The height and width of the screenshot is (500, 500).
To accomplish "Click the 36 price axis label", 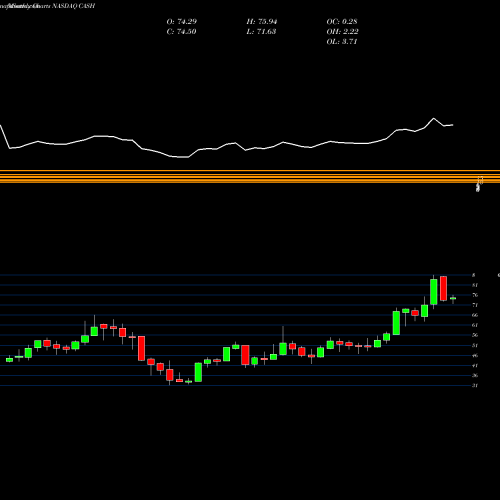I will coord(475,375).
